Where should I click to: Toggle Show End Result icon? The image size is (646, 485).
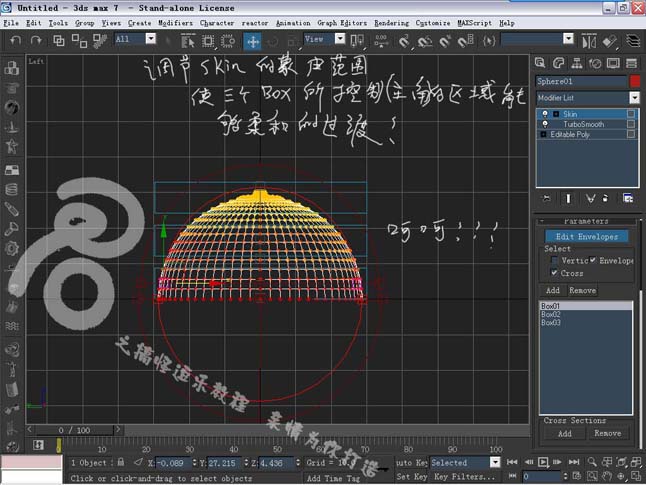click(568, 199)
